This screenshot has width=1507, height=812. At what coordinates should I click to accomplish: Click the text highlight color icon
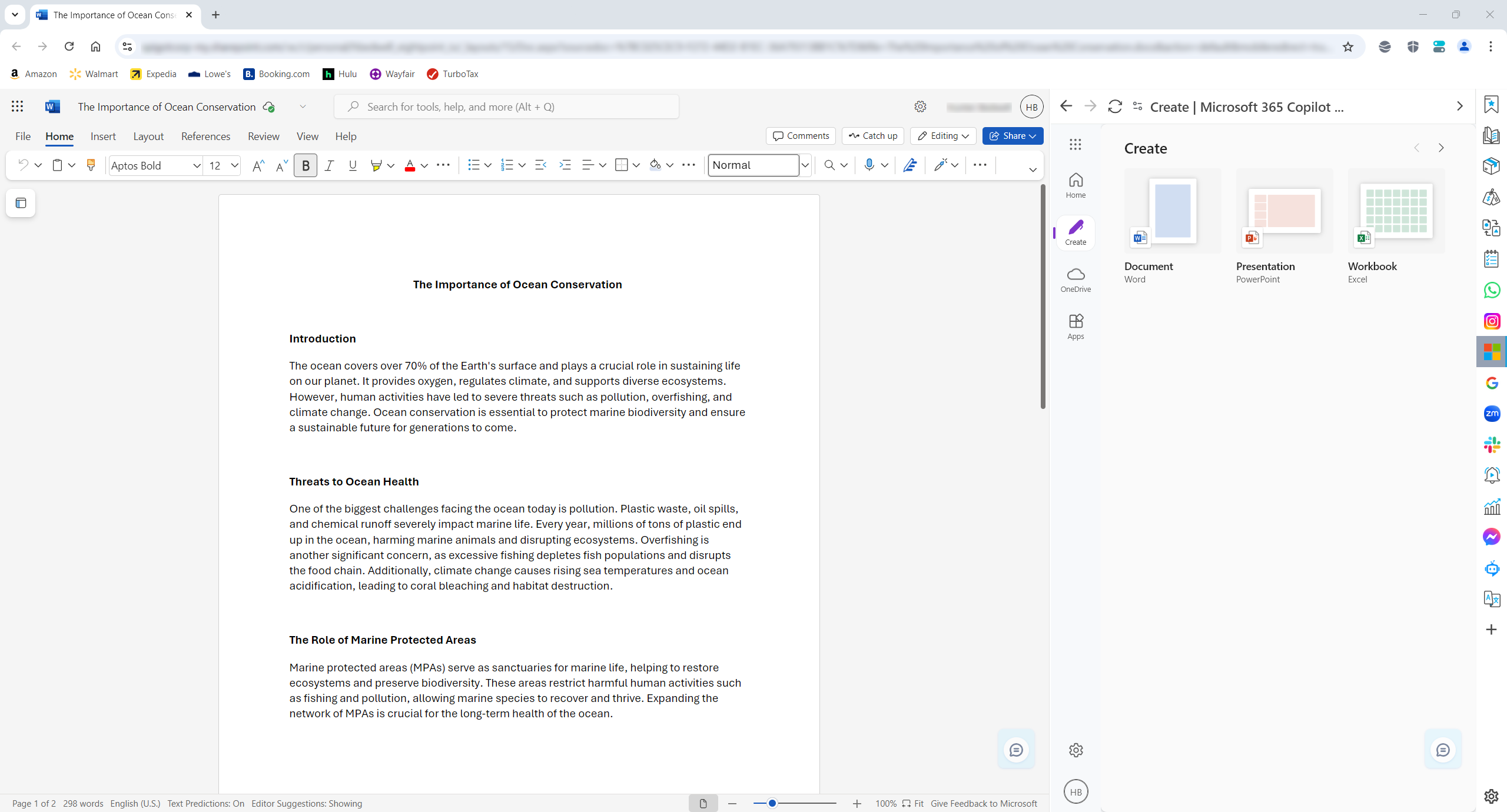point(376,165)
